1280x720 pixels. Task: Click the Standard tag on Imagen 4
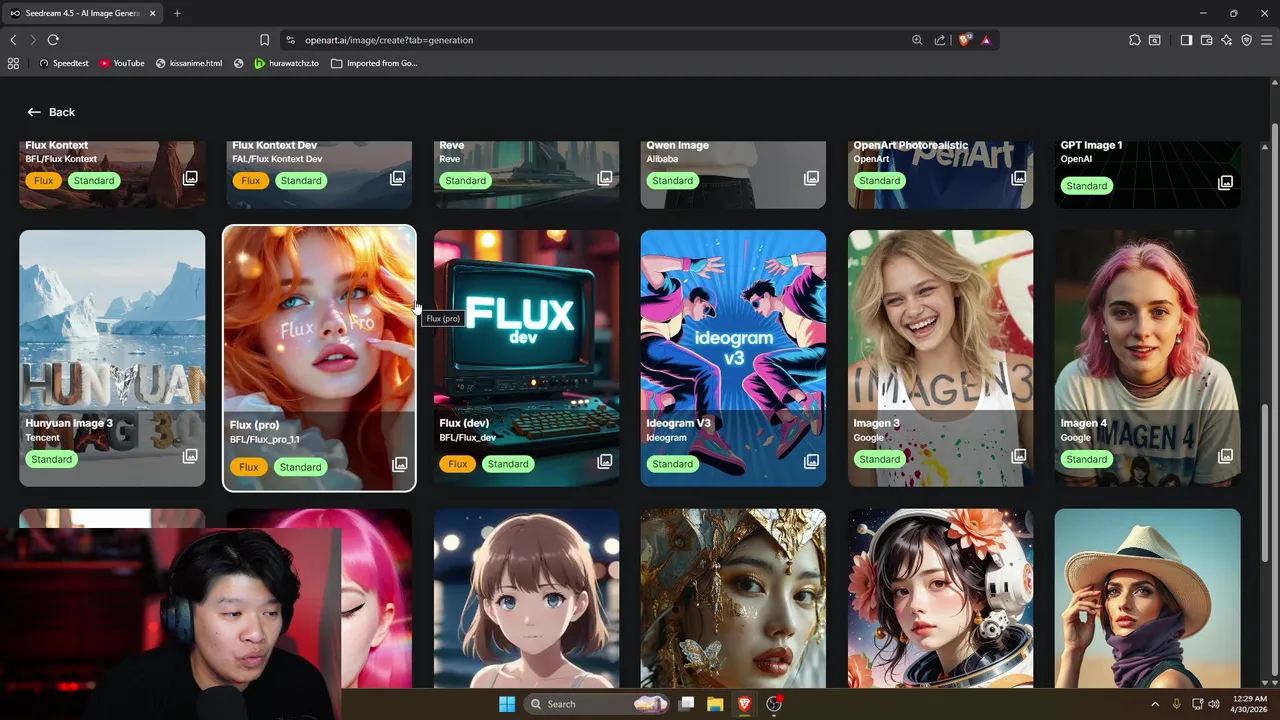coord(1086,459)
